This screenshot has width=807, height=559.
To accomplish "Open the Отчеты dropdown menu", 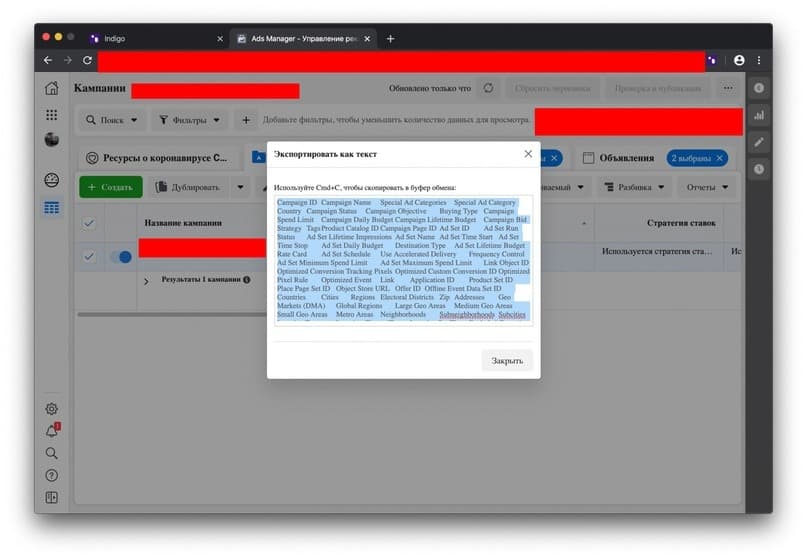I will [x=707, y=187].
